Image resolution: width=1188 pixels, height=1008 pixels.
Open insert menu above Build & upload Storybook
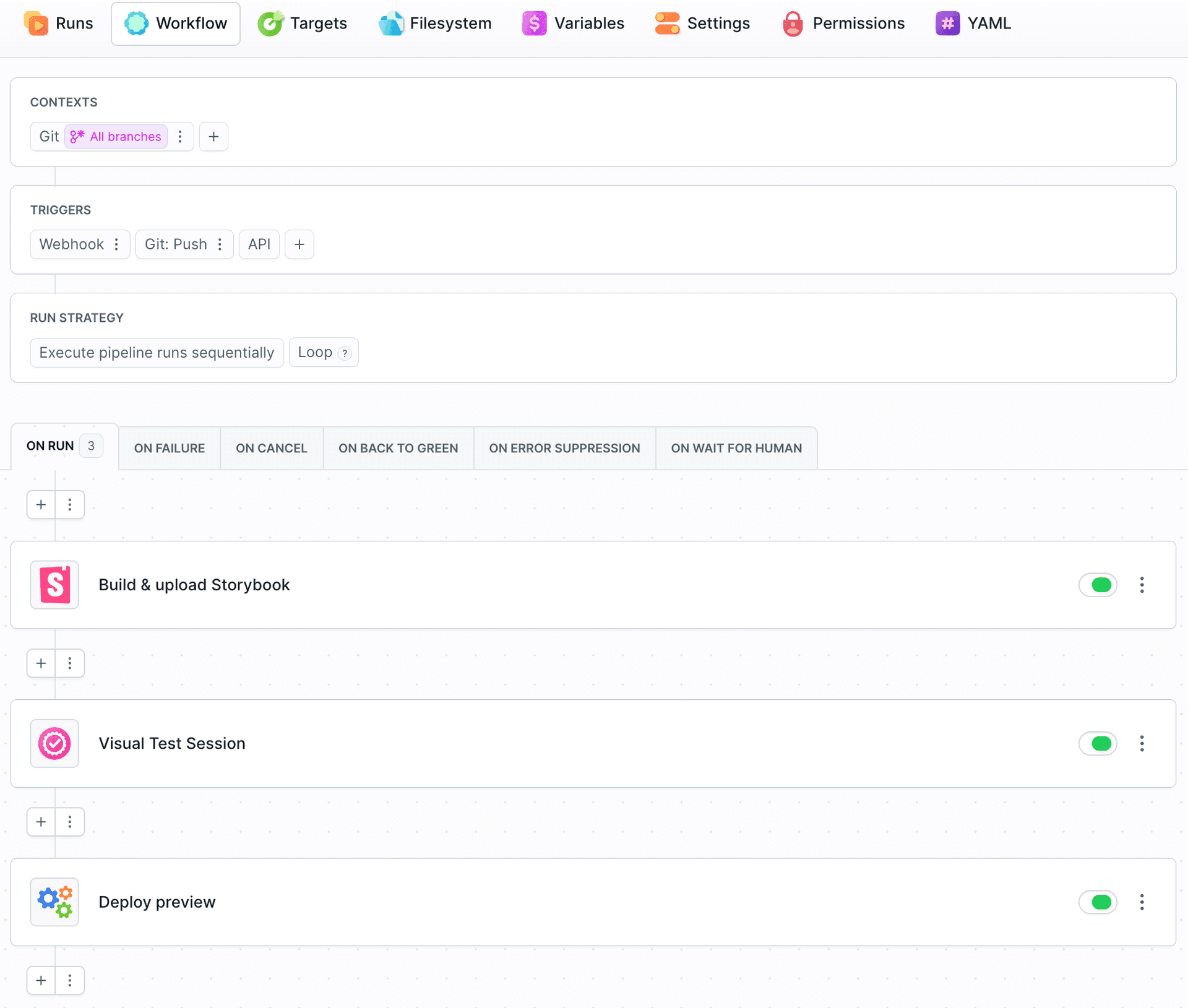(x=70, y=504)
